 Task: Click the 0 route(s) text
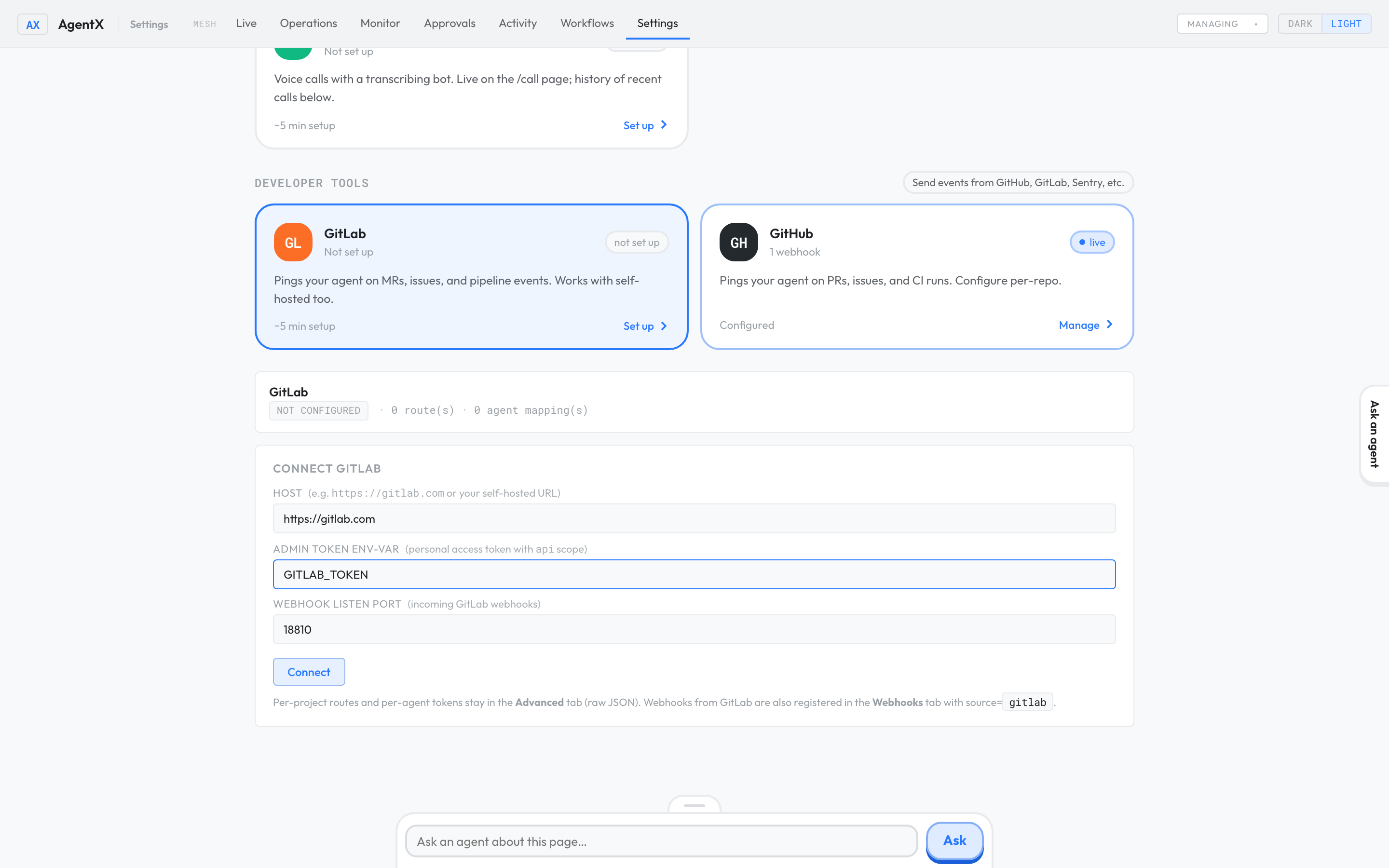(x=422, y=410)
